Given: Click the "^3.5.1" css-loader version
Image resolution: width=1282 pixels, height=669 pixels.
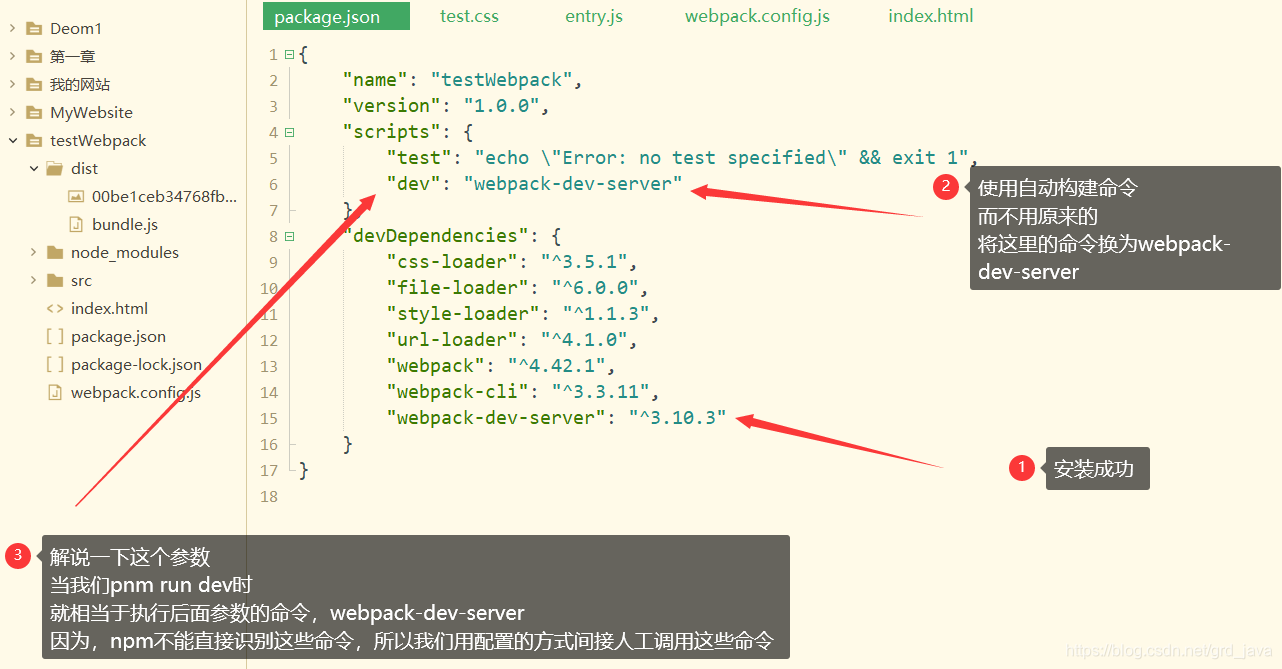Looking at the screenshot, I should click(584, 262).
